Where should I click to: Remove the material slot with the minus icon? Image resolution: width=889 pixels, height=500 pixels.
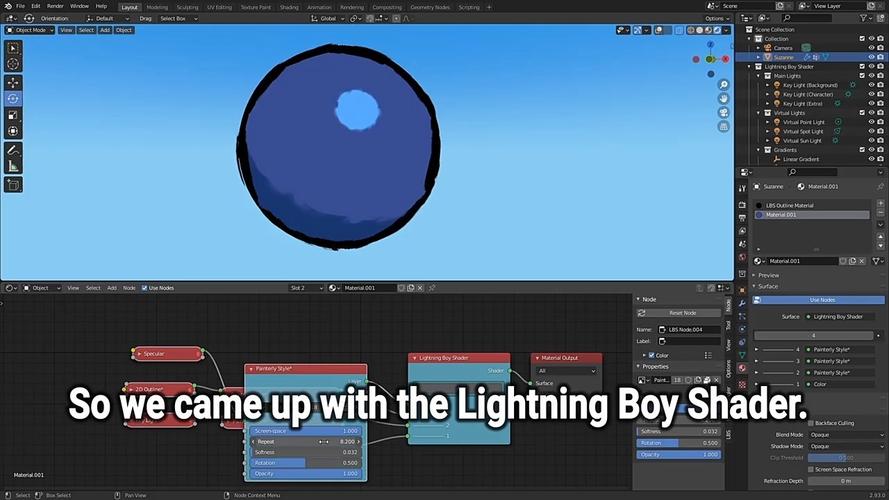coord(880,213)
